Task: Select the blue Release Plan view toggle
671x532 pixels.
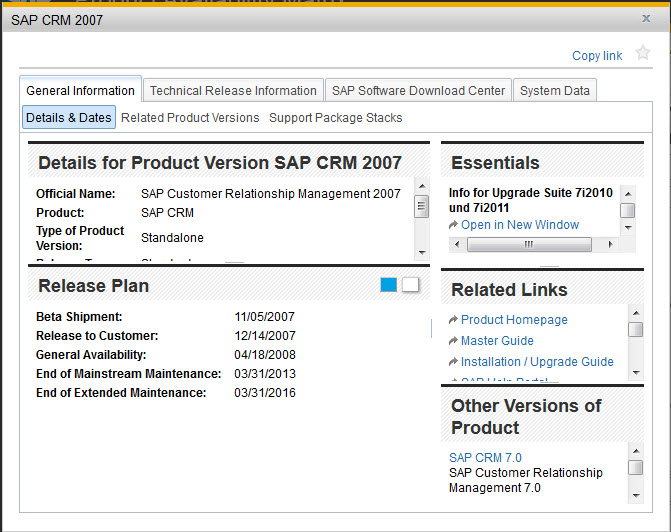Action: 389,285
